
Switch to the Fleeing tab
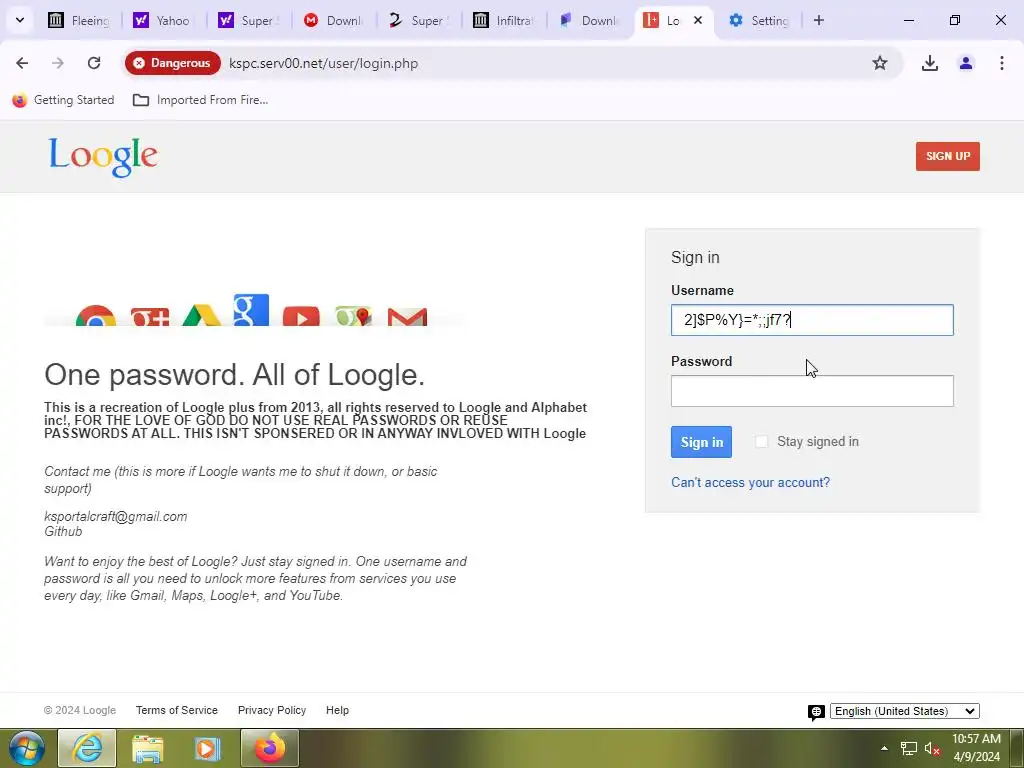coord(79,20)
